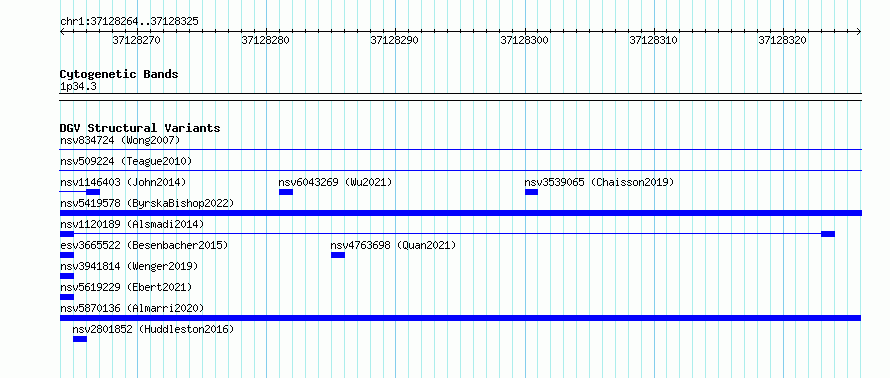890x378 pixels.
Task: Click the blue block under nsv5619229 (Ebert2021)
Action: tap(67, 297)
